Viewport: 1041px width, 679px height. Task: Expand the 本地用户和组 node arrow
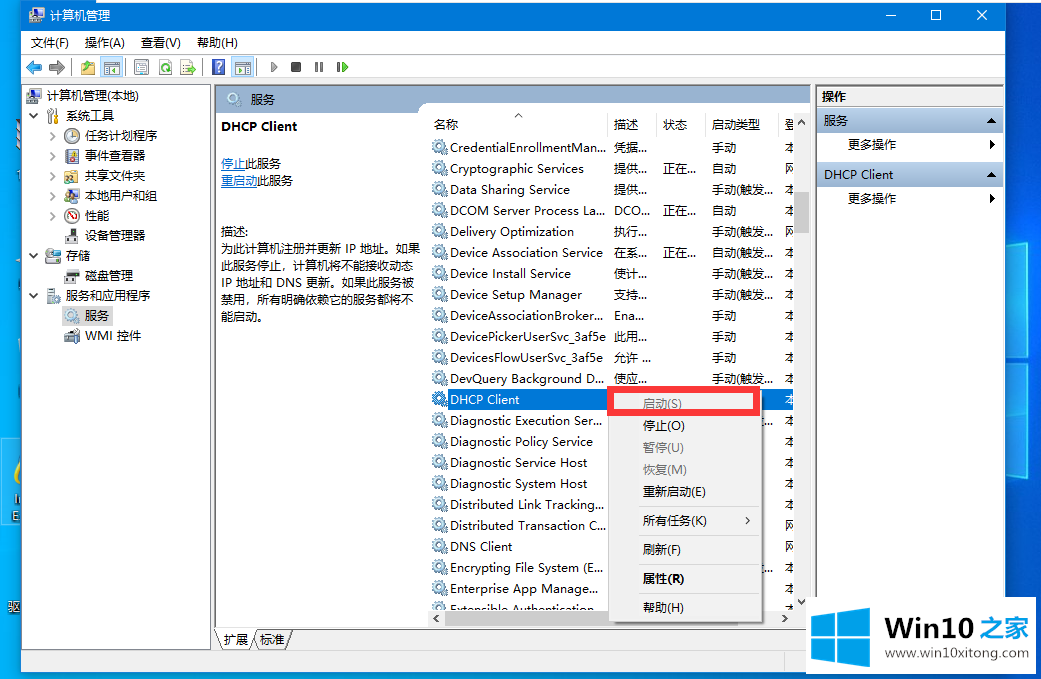point(52,196)
